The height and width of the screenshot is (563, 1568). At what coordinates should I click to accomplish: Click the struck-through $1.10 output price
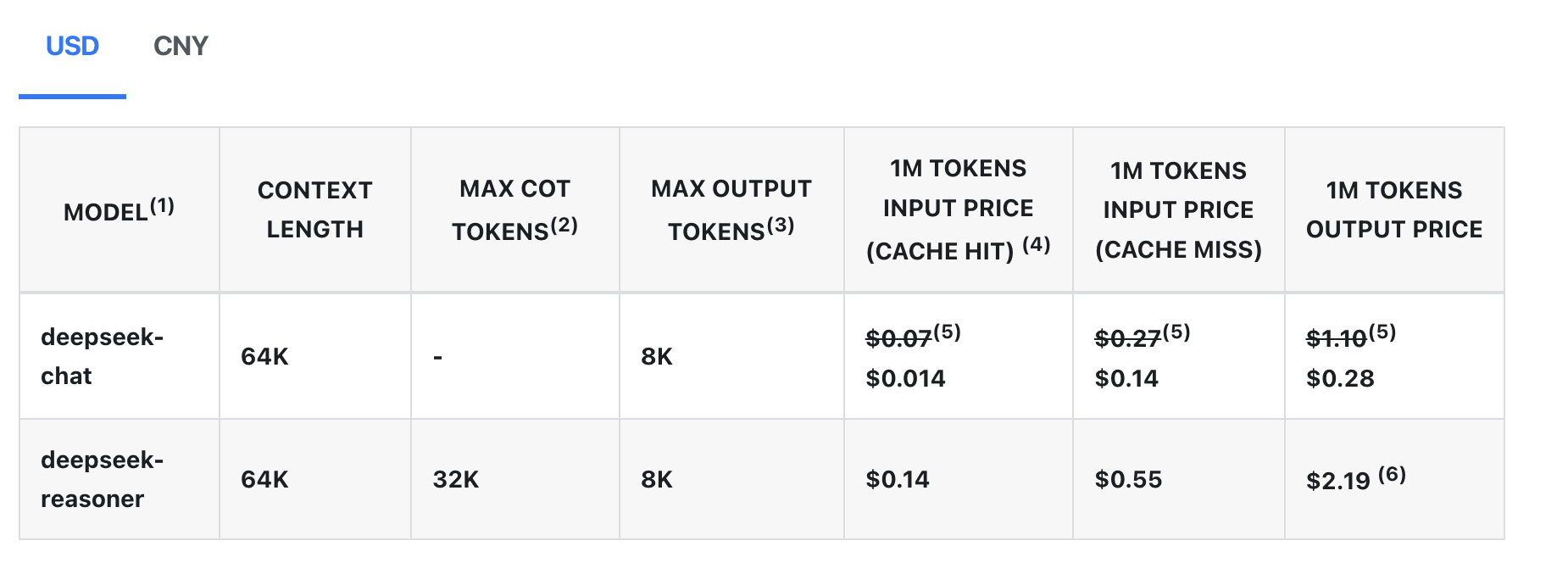coord(1336,339)
